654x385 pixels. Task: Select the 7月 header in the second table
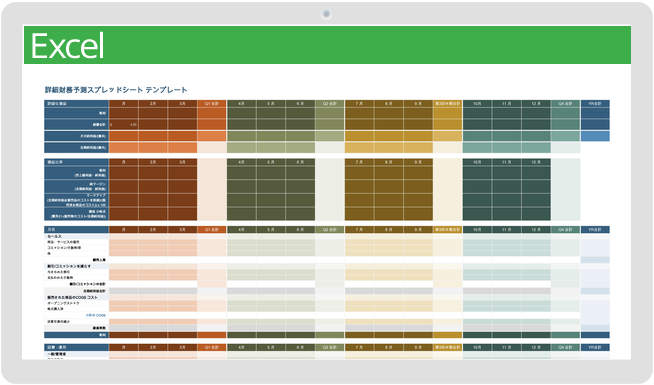[x=359, y=162]
